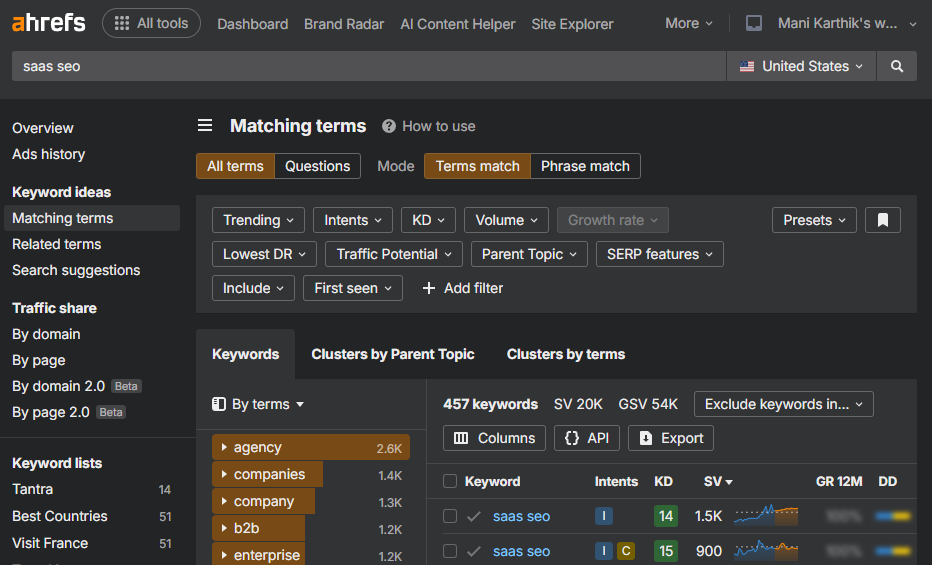This screenshot has width=932, height=565.
Task: Open the First seen filter dropdown
Action: pos(352,288)
